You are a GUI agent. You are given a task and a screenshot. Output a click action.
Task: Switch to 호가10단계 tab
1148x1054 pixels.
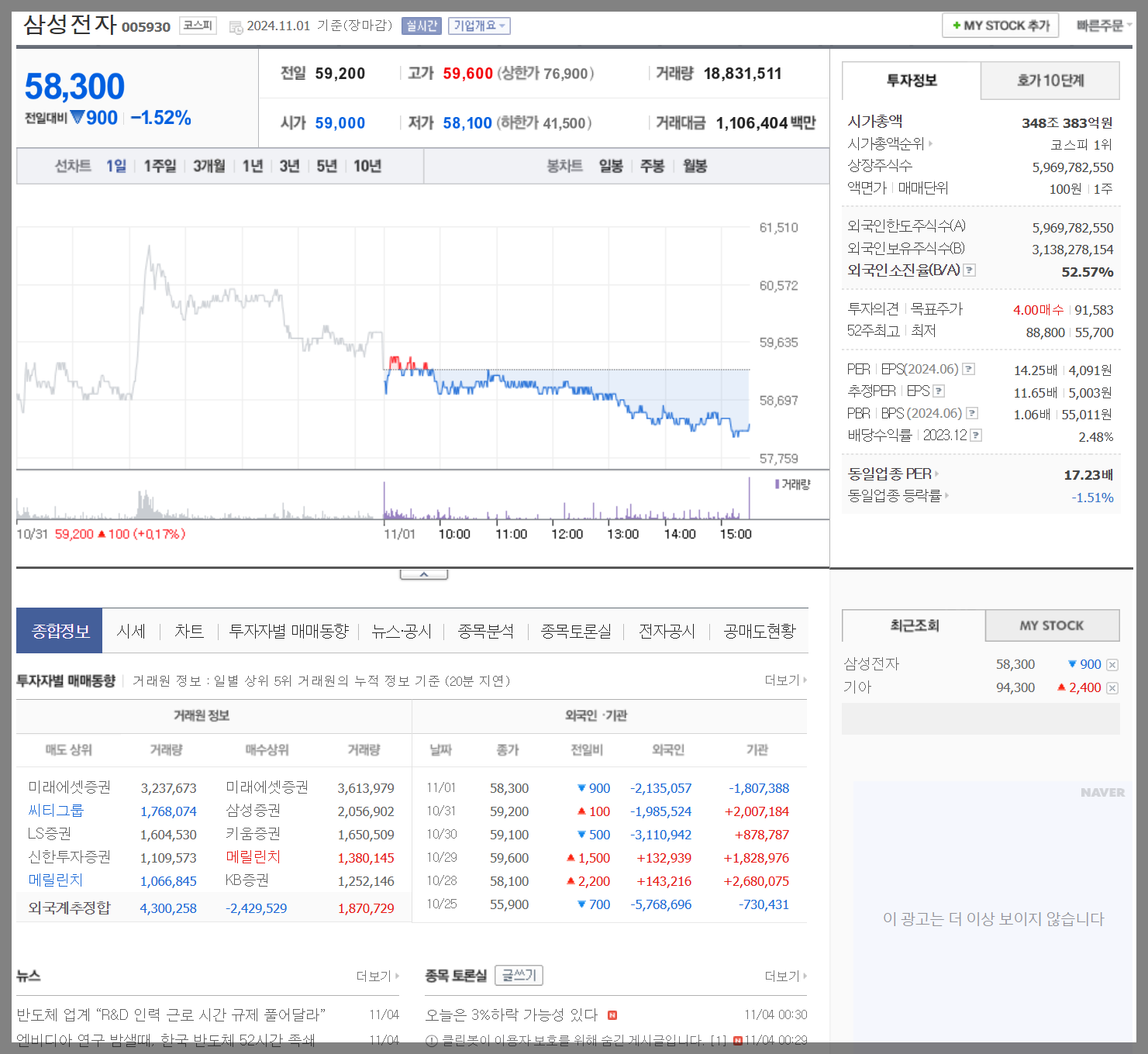pos(1050,81)
